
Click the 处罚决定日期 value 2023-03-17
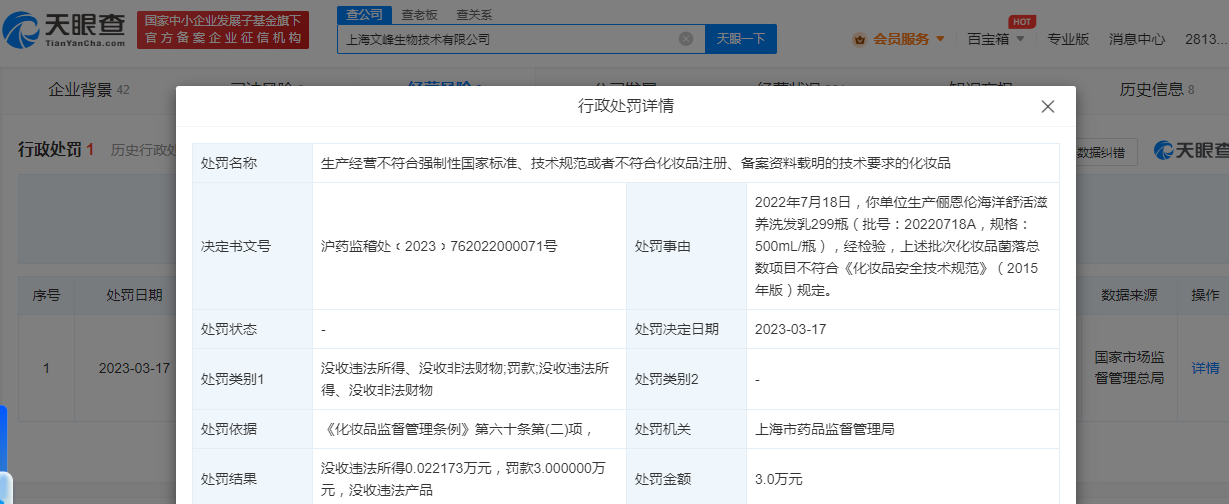[790, 329]
